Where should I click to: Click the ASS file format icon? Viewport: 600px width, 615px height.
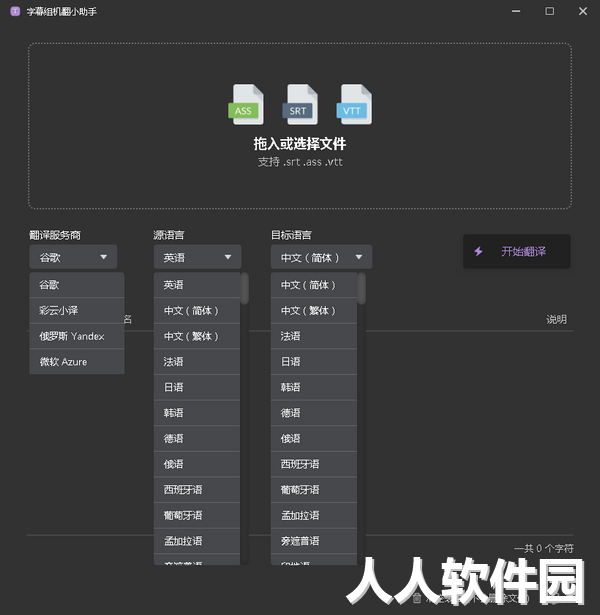coord(246,104)
